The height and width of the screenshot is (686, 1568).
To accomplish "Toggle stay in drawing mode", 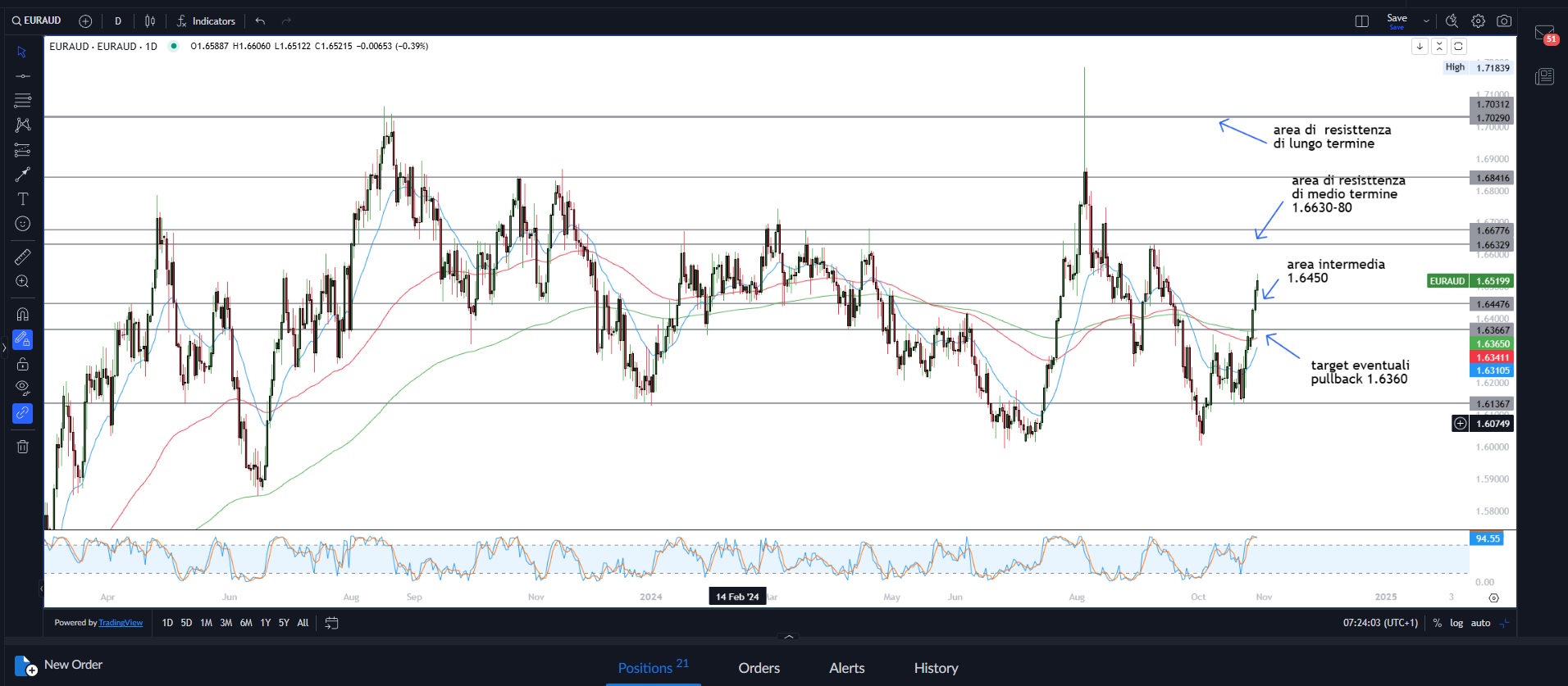I will pyautogui.click(x=22, y=339).
